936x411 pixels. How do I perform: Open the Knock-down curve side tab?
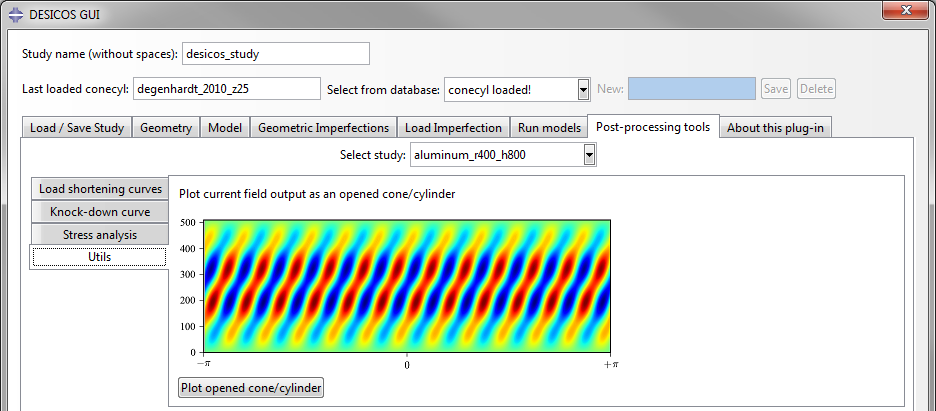[100, 212]
